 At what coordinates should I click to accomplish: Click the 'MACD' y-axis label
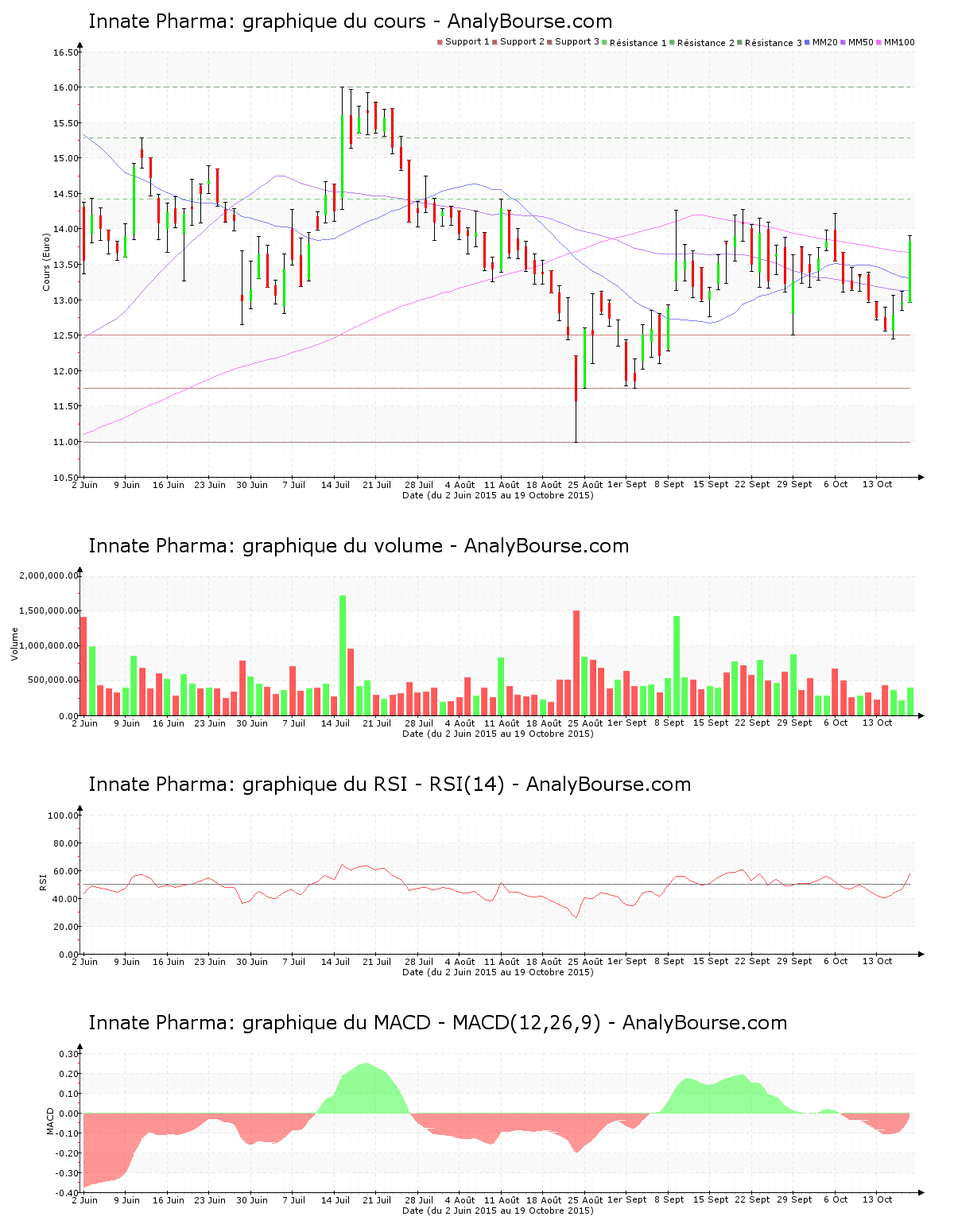coord(50,1121)
